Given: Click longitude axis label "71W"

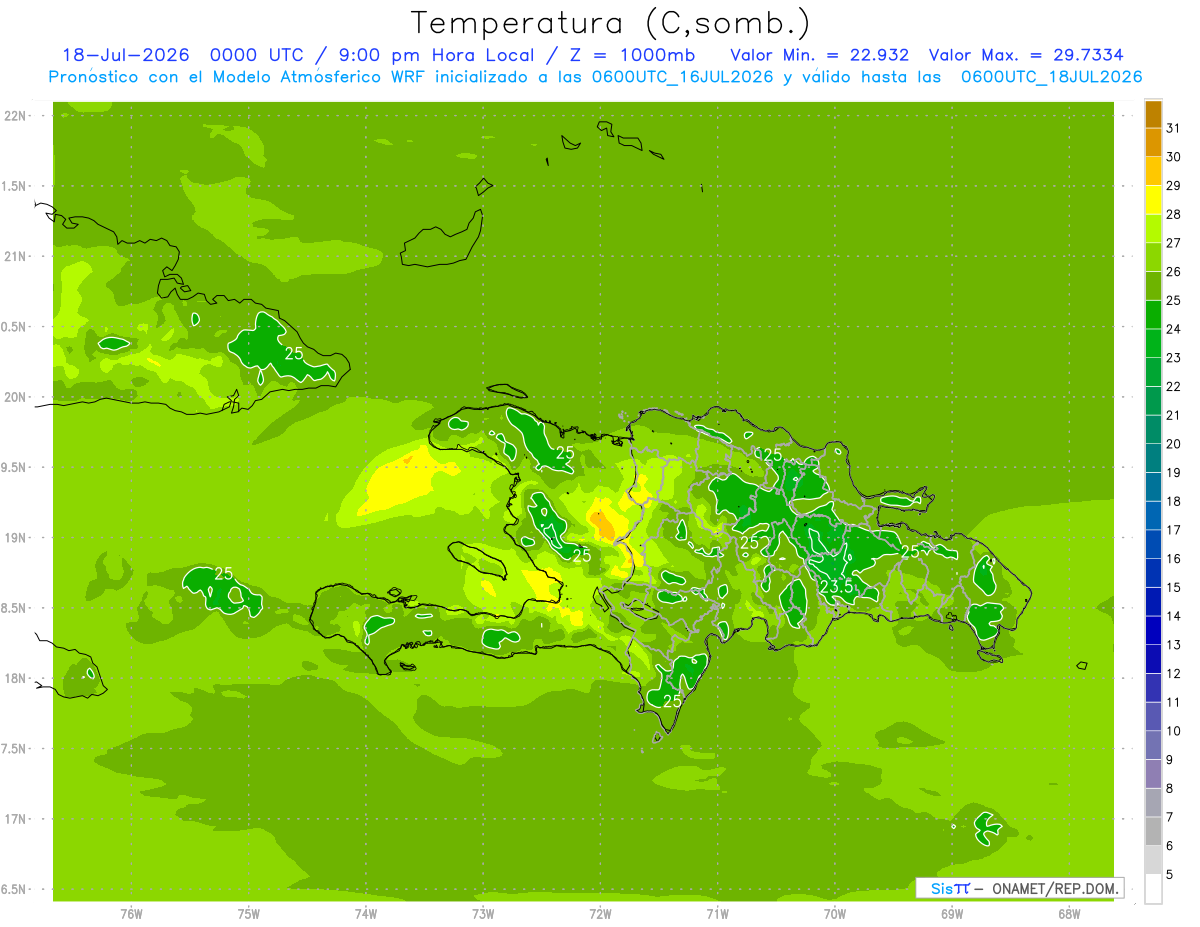Looking at the screenshot, I should click(717, 914).
